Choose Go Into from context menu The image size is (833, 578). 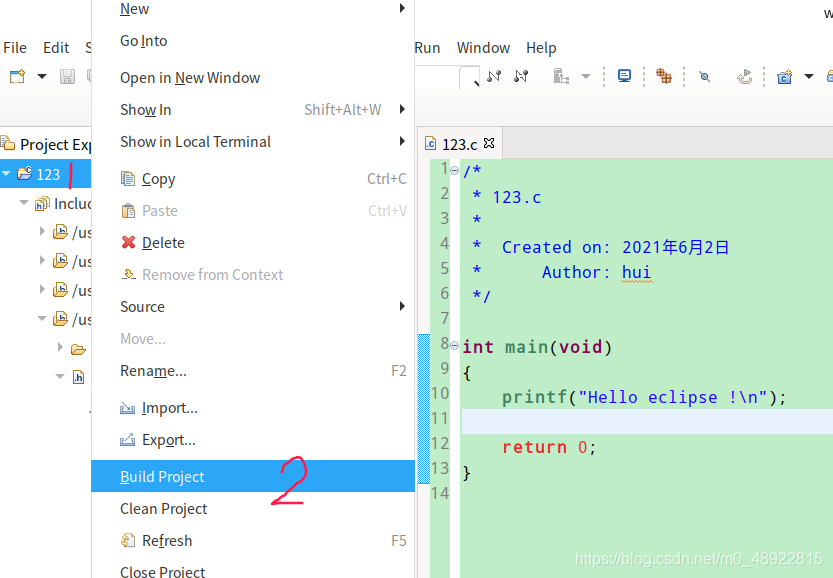coord(253,41)
